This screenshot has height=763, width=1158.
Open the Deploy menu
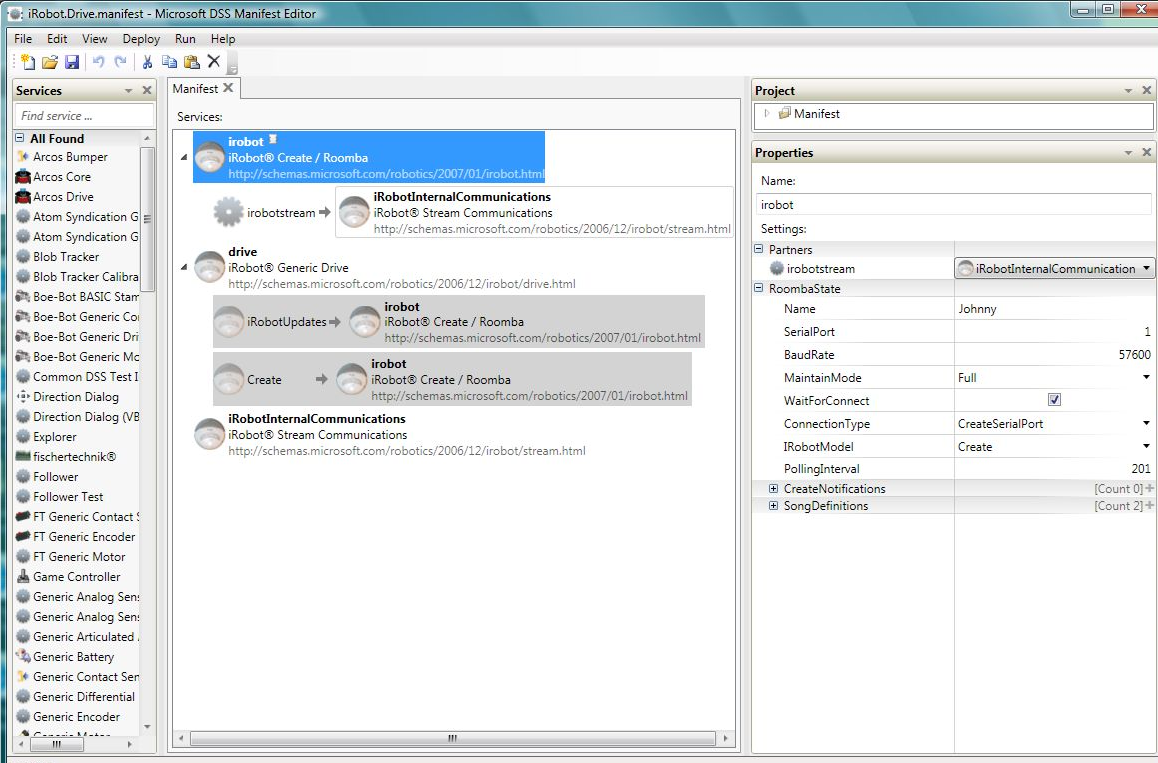(141, 39)
